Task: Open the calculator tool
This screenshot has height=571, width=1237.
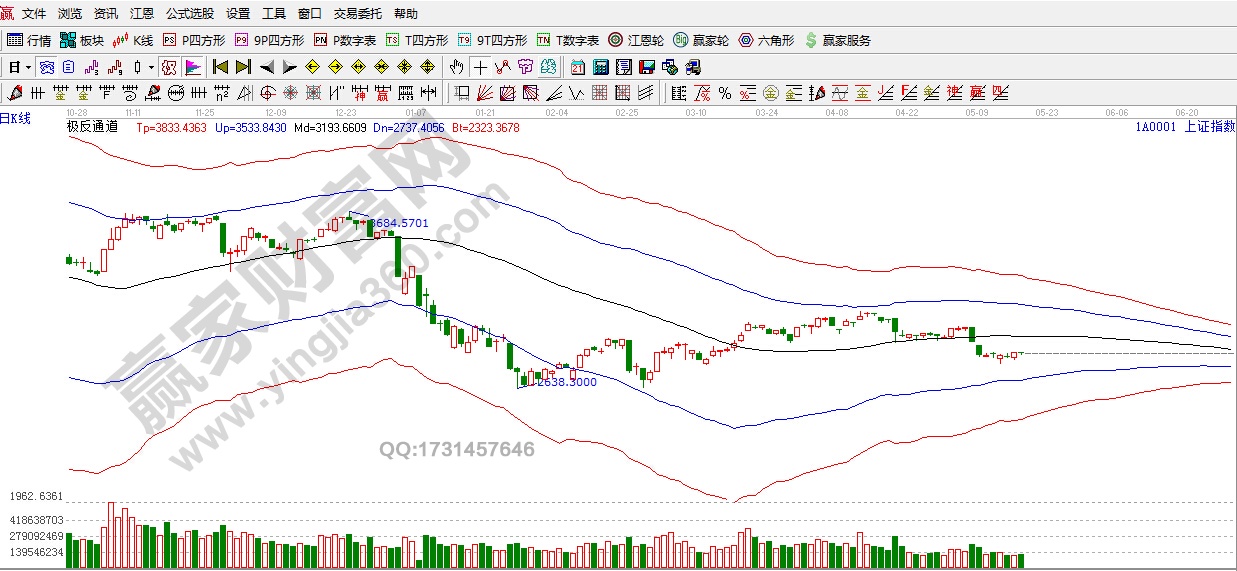Action: point(600,67)
